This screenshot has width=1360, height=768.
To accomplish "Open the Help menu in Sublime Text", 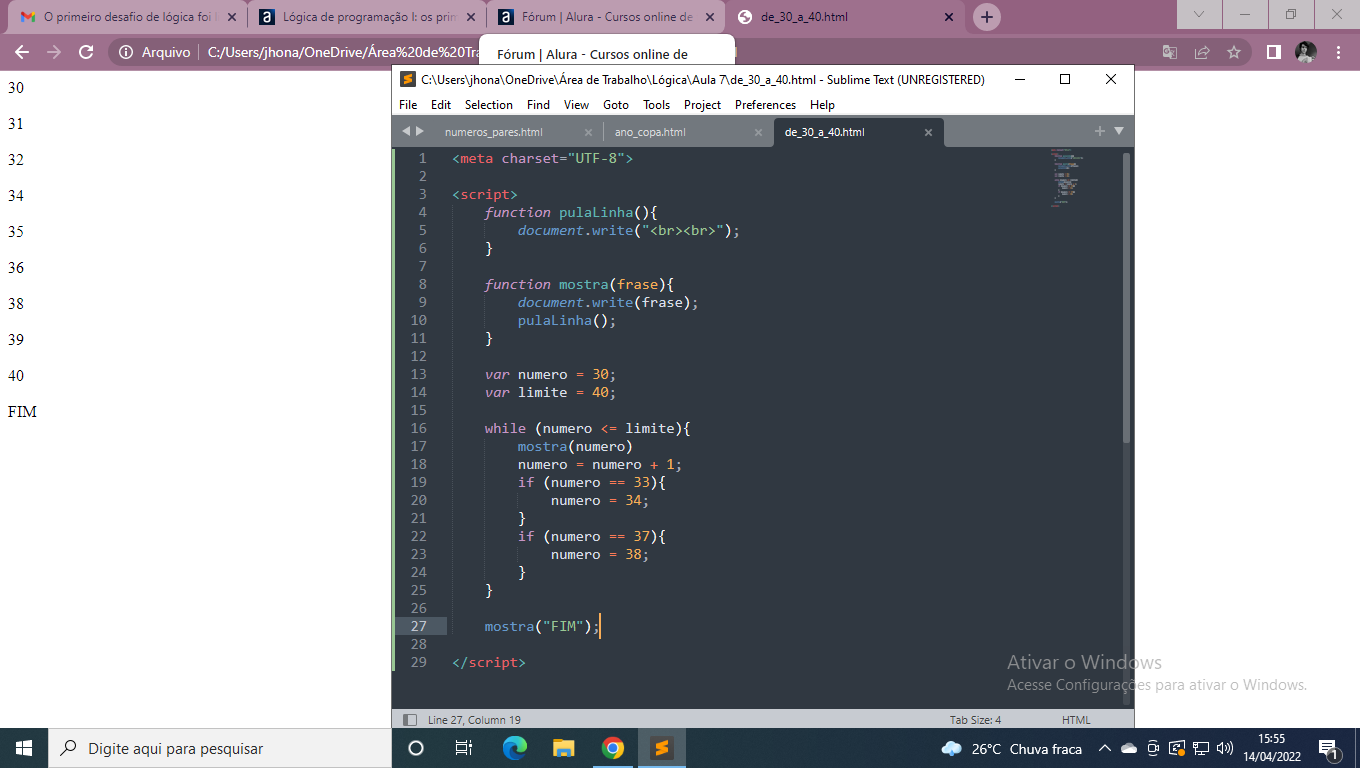I will [822, 104].
